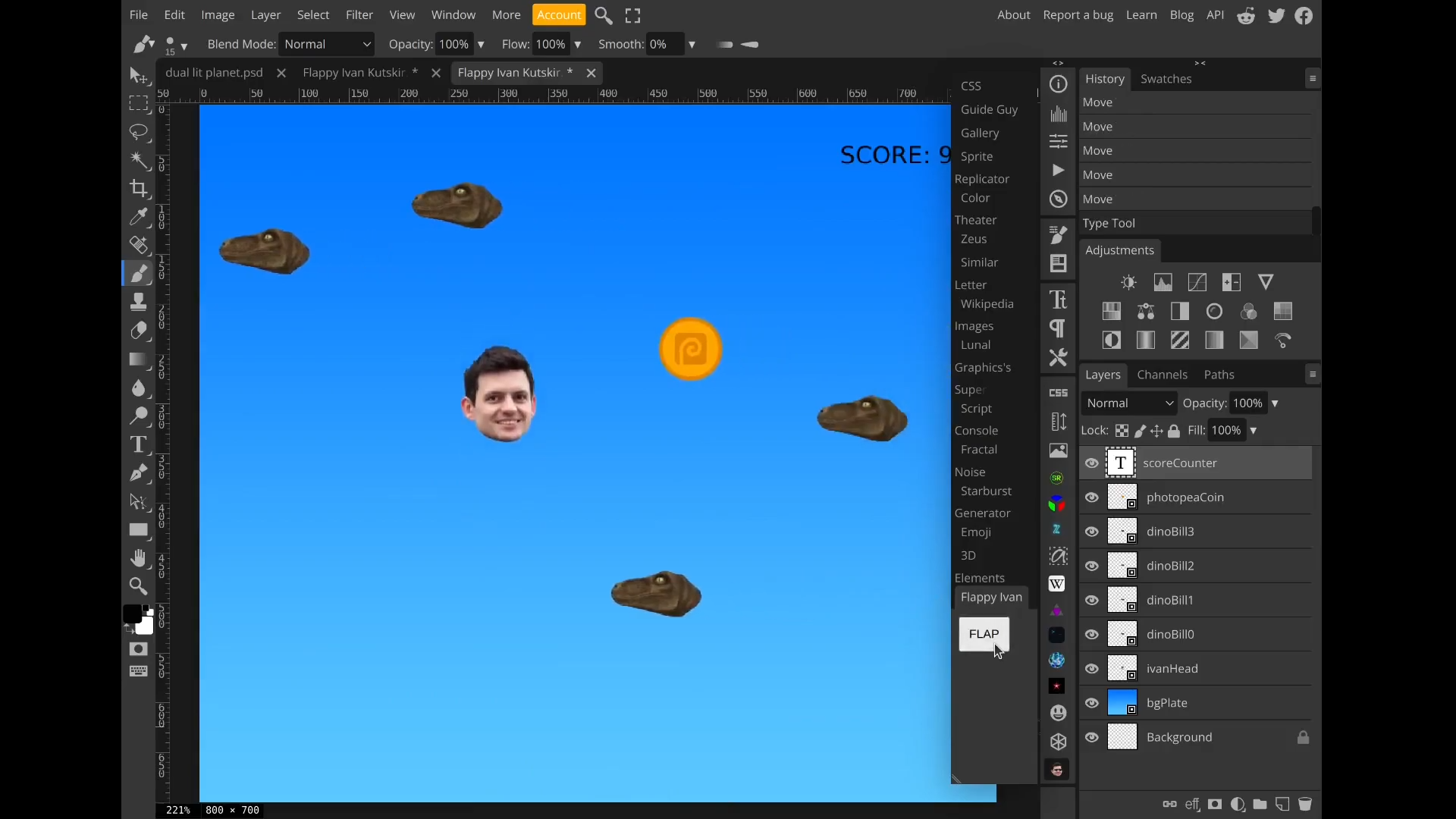
Task: Open brush Blend Mode dropdown
Action: (327, 44)
